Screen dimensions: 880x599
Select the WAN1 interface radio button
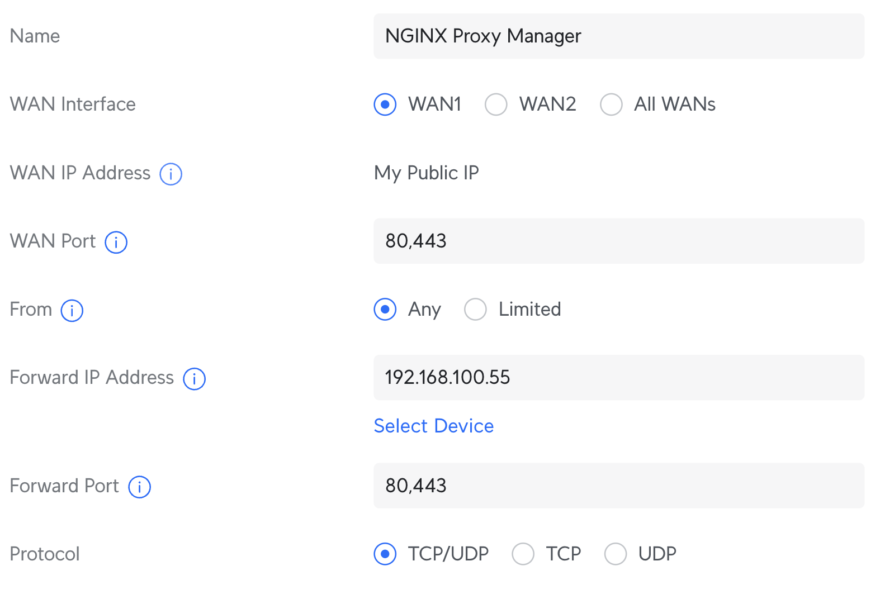click(384, 104)
